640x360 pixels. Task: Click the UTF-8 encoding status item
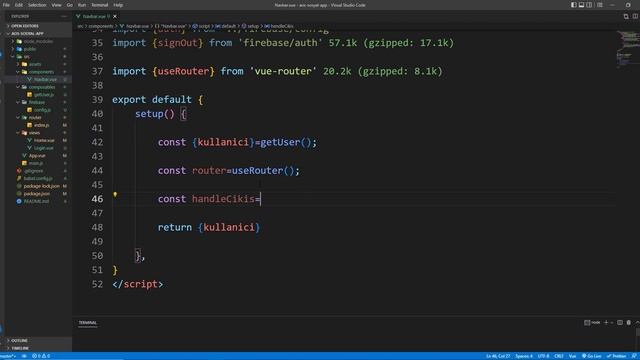pos(544,356)
